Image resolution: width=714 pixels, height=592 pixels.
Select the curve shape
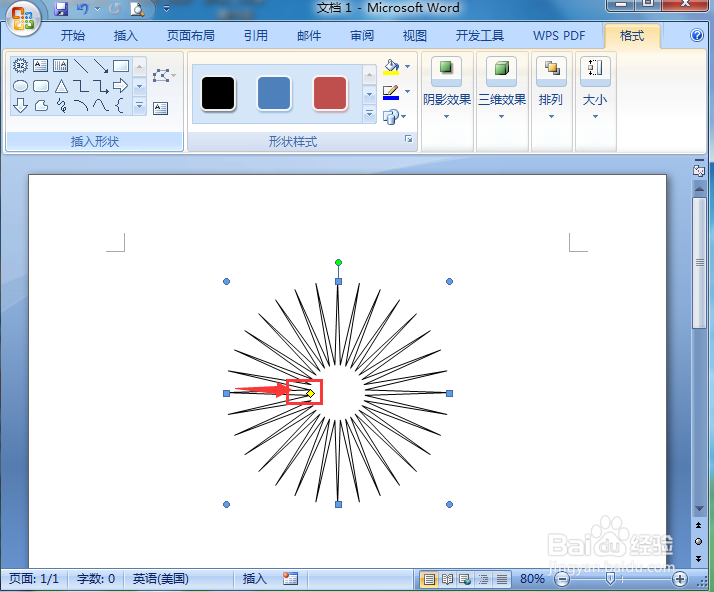pos(101,106)
